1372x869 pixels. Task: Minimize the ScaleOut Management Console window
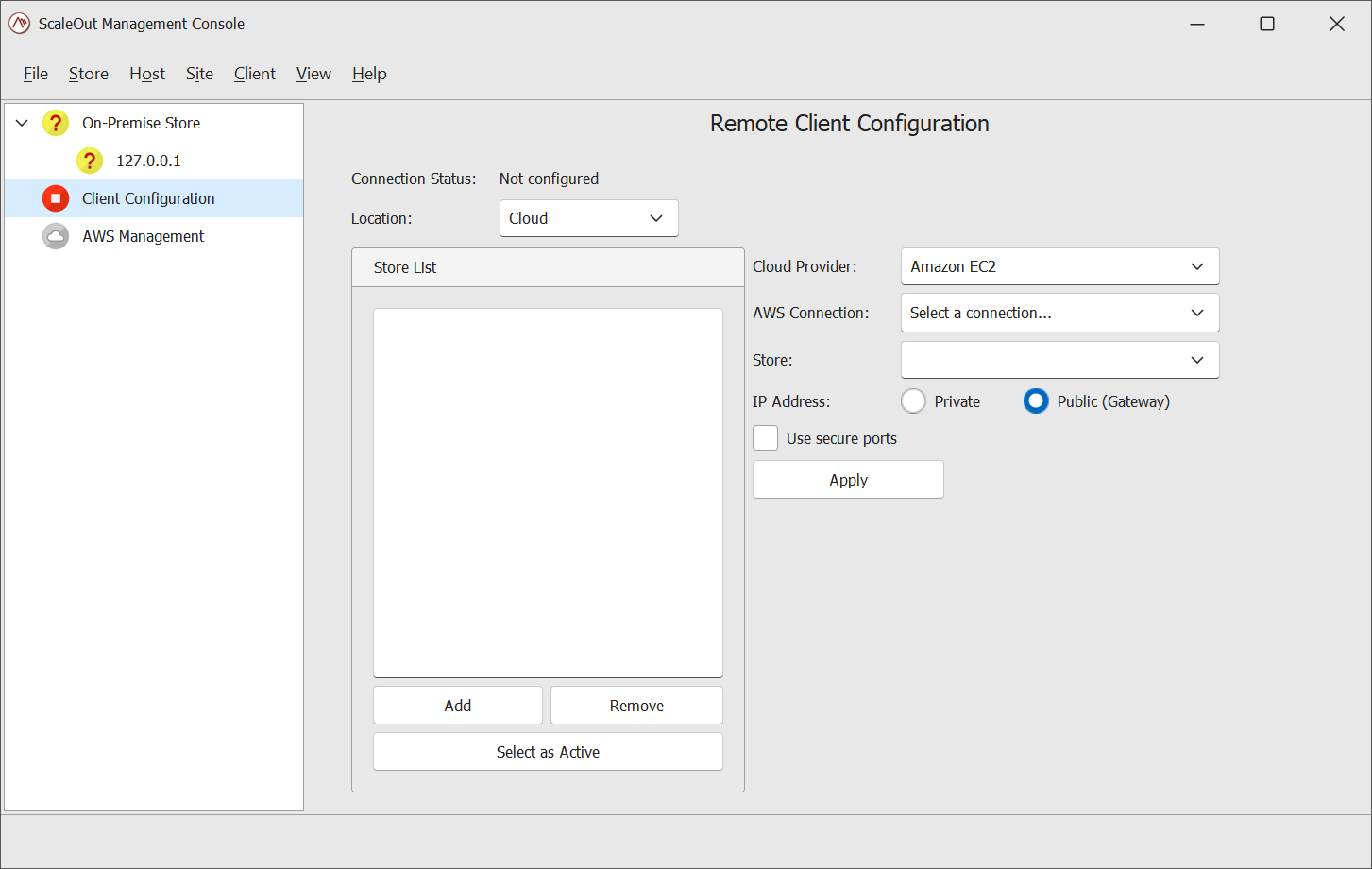(1197, 24)
